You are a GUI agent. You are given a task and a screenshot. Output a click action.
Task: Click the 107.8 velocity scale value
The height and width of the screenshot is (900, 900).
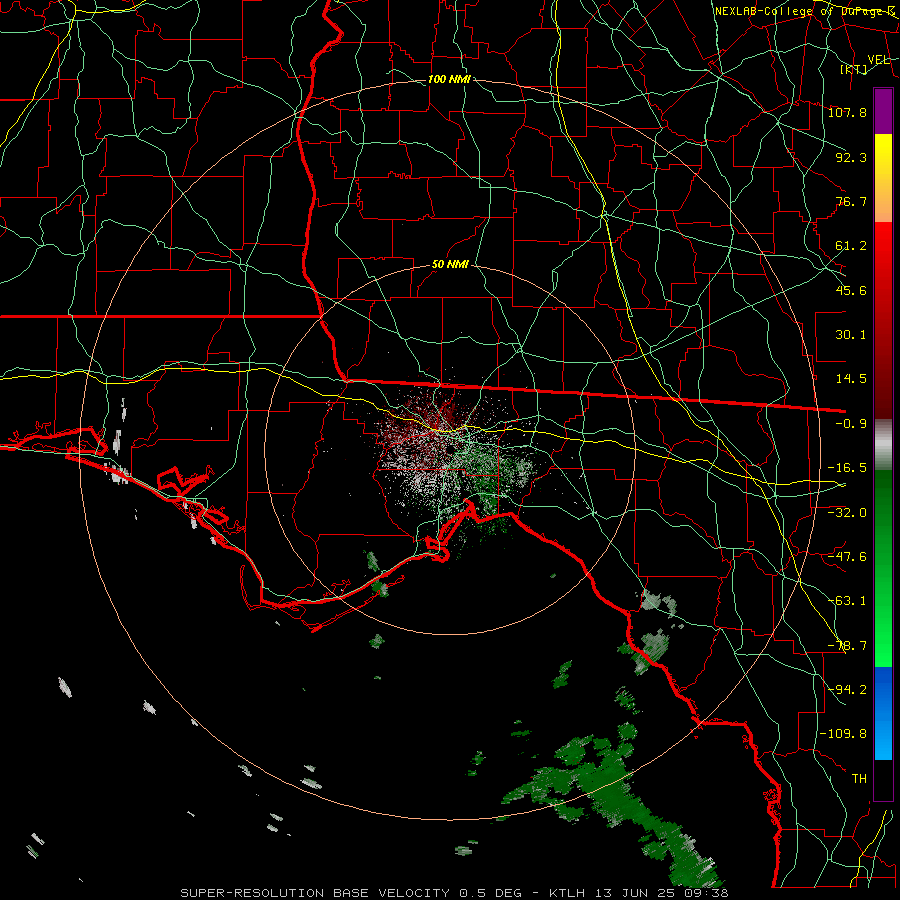tap(847, 112)
